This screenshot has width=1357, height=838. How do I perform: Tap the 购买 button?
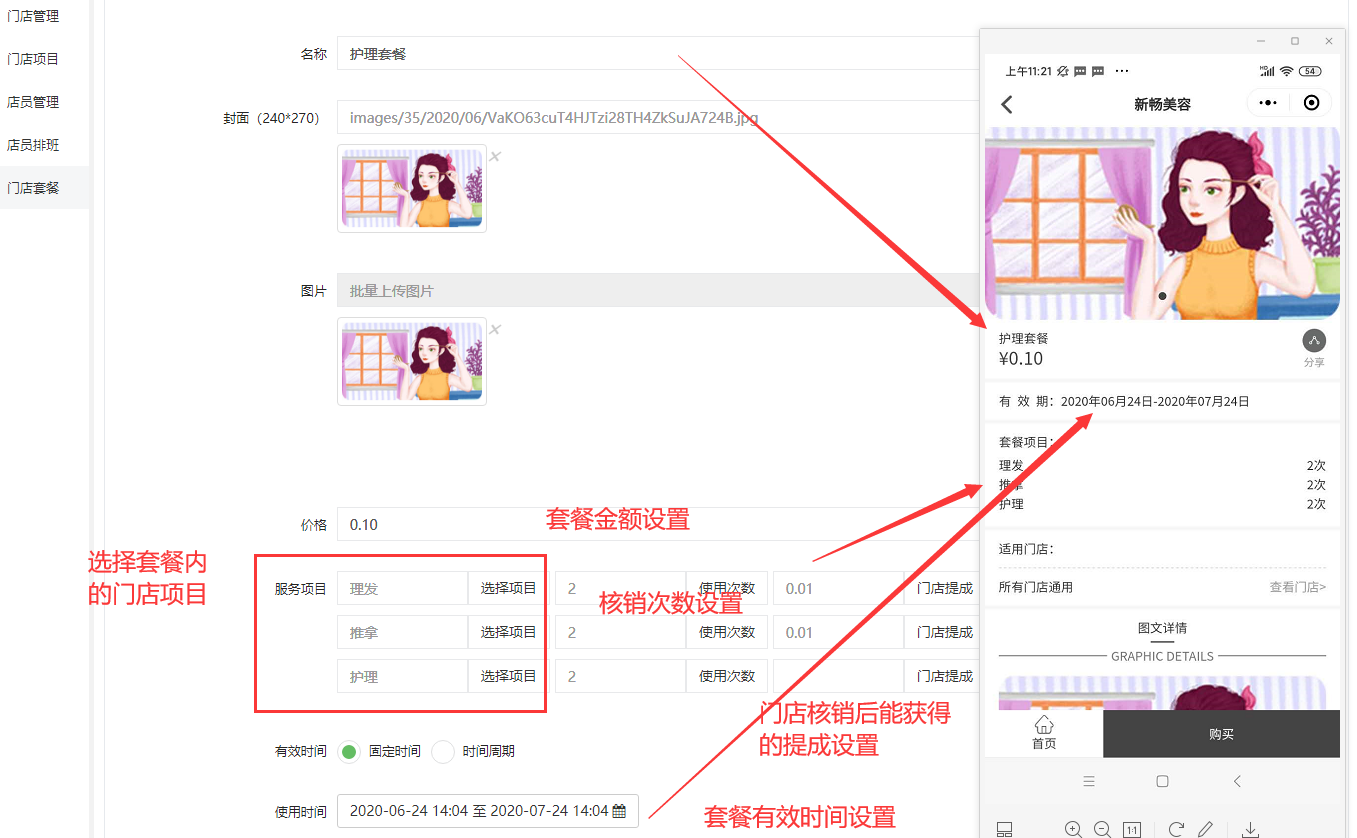(1221, 734)
